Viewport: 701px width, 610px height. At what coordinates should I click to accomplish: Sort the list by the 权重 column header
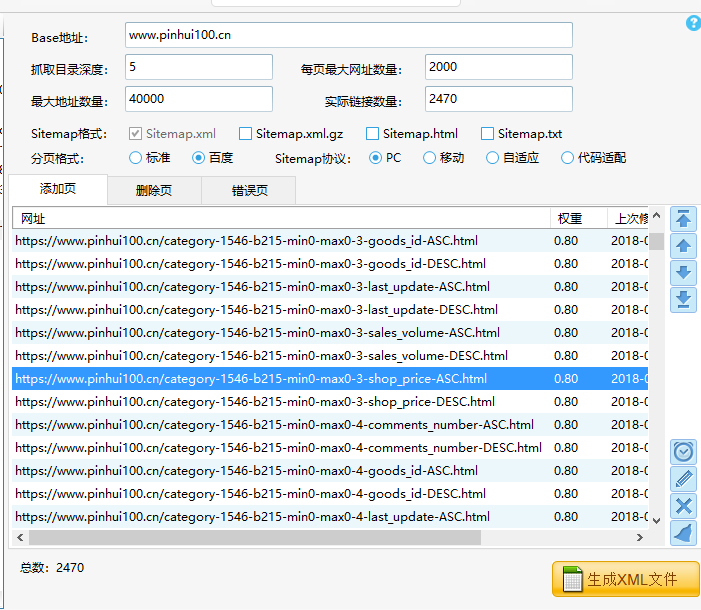[570, 218]
